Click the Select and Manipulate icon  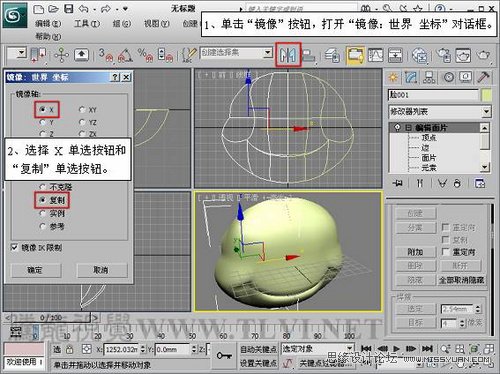coord(61,55)
